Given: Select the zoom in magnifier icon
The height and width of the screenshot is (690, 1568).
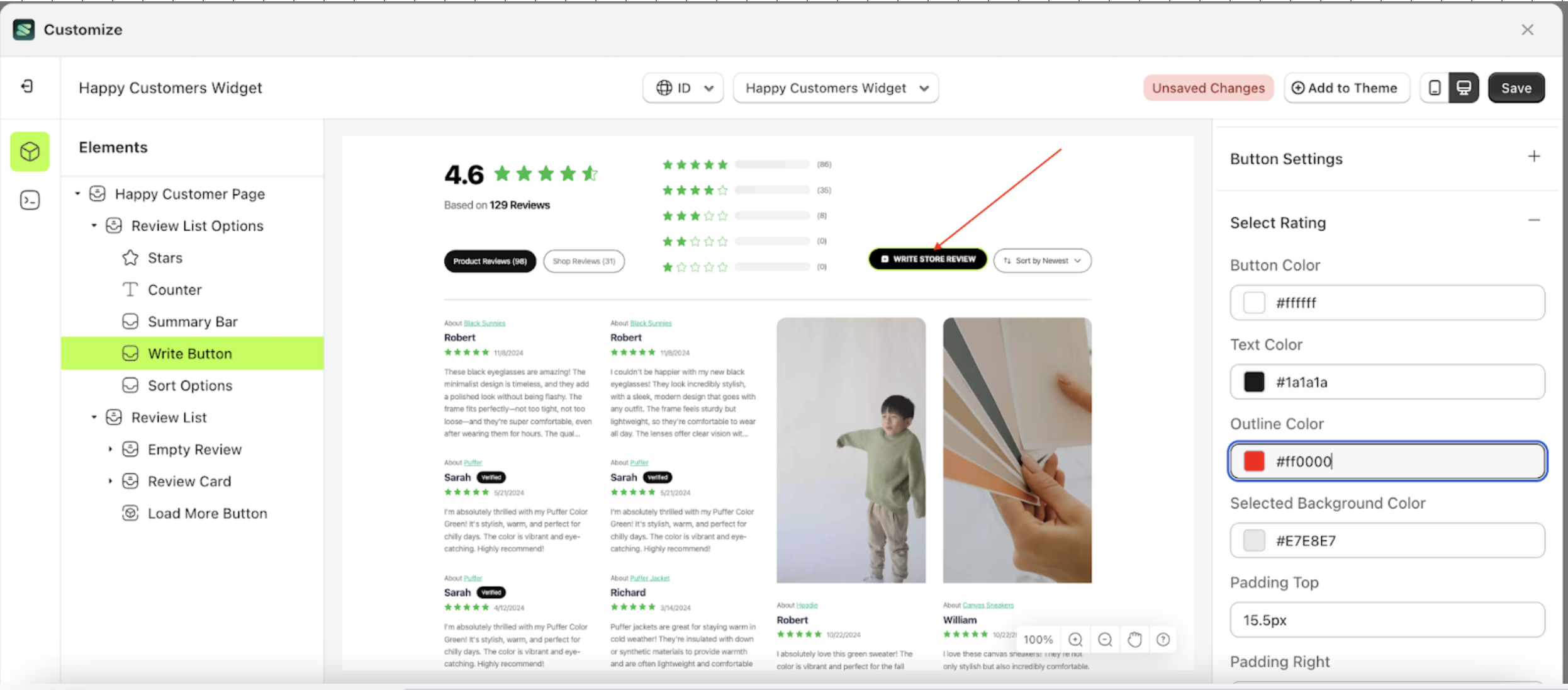Looking at the screenshot, I should click(1075, 639).
